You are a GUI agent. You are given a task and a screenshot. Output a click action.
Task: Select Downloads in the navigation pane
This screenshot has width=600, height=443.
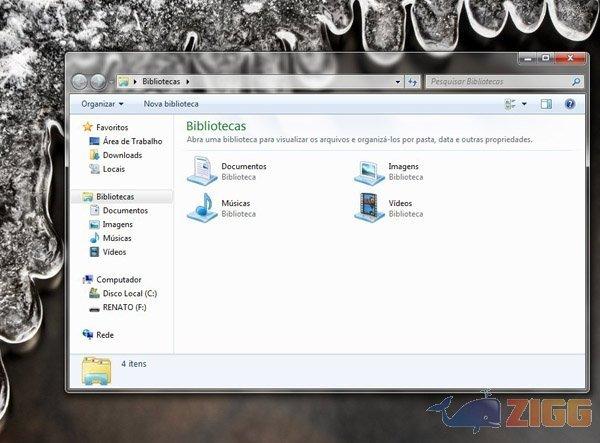122,155
